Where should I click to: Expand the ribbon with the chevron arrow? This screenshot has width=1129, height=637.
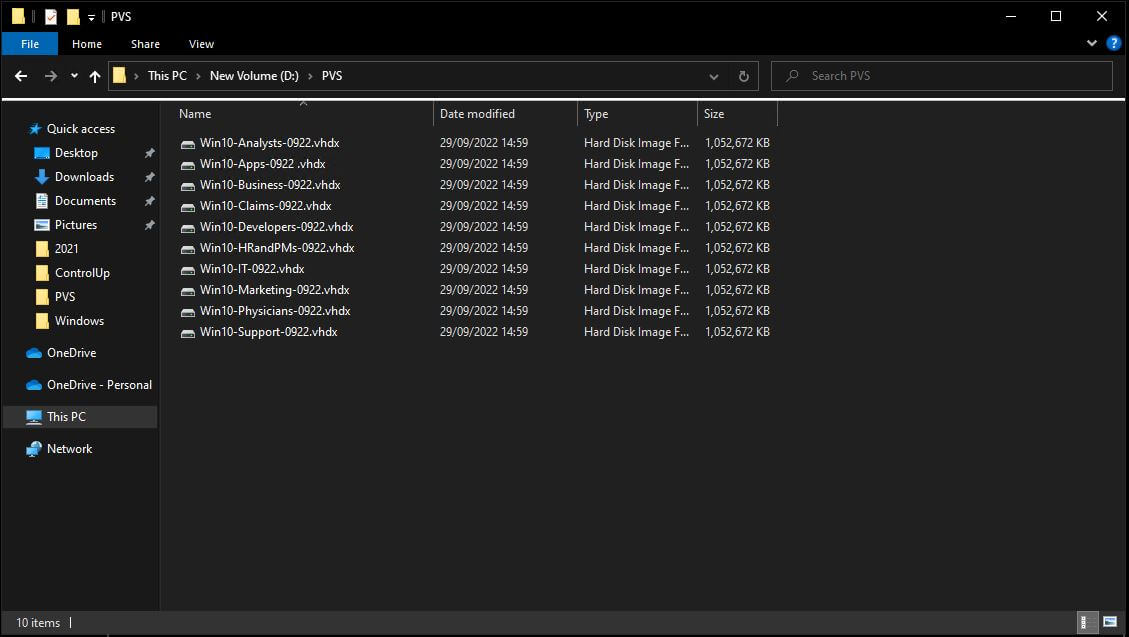1092,43
